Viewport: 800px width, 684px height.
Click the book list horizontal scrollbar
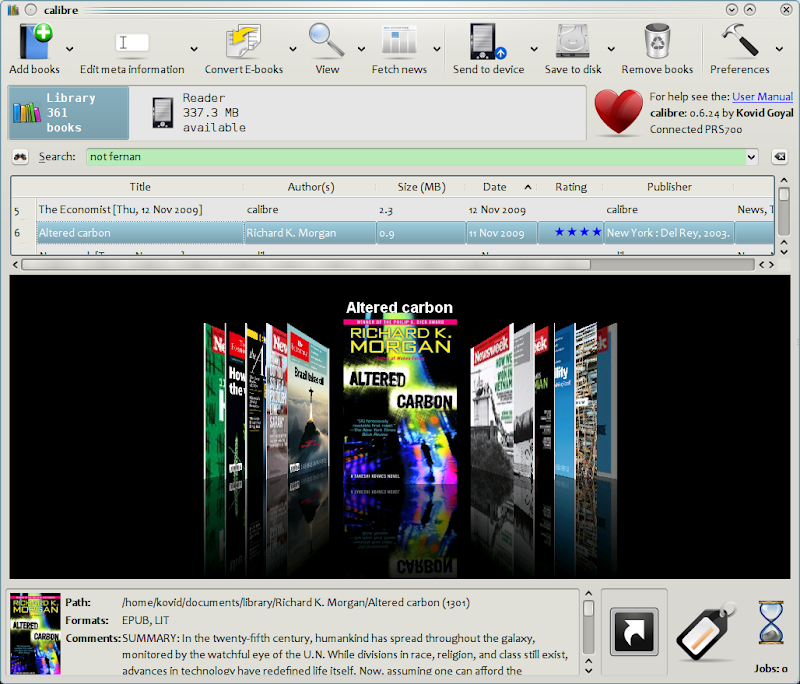pos(306,264)
